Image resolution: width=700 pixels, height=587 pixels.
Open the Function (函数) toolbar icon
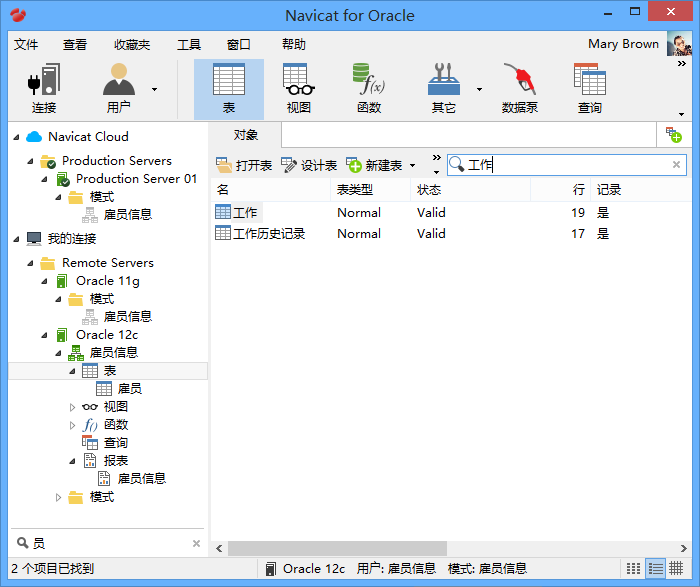(x=369, y=89)
